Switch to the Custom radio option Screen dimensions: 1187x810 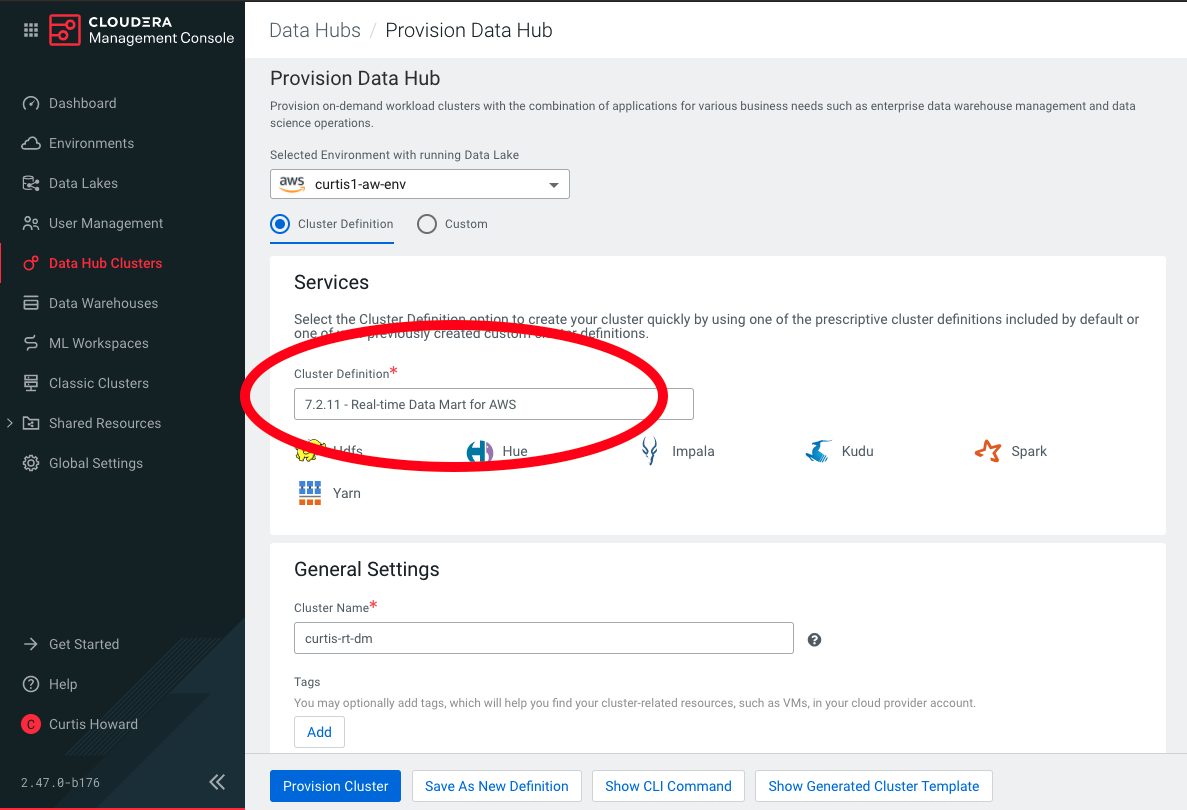tap(427, 224)
